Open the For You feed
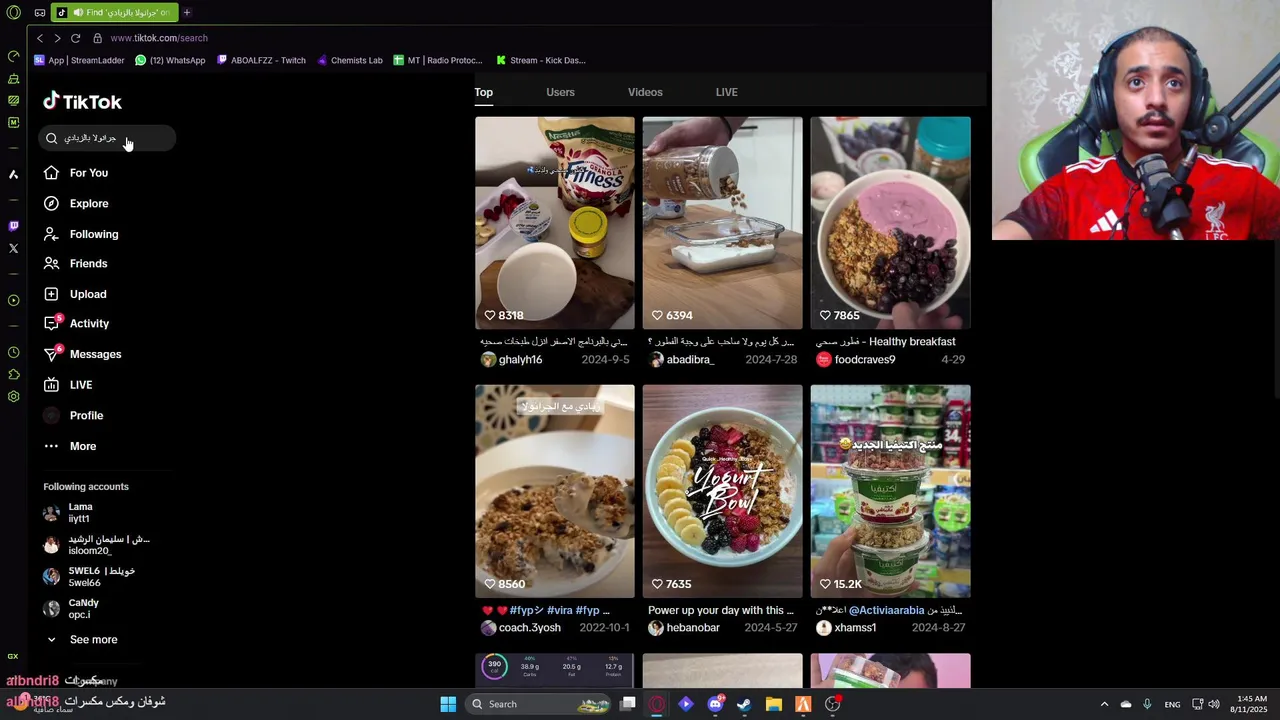This screenshot has height=720, width=1280. (x=76, y=173)
